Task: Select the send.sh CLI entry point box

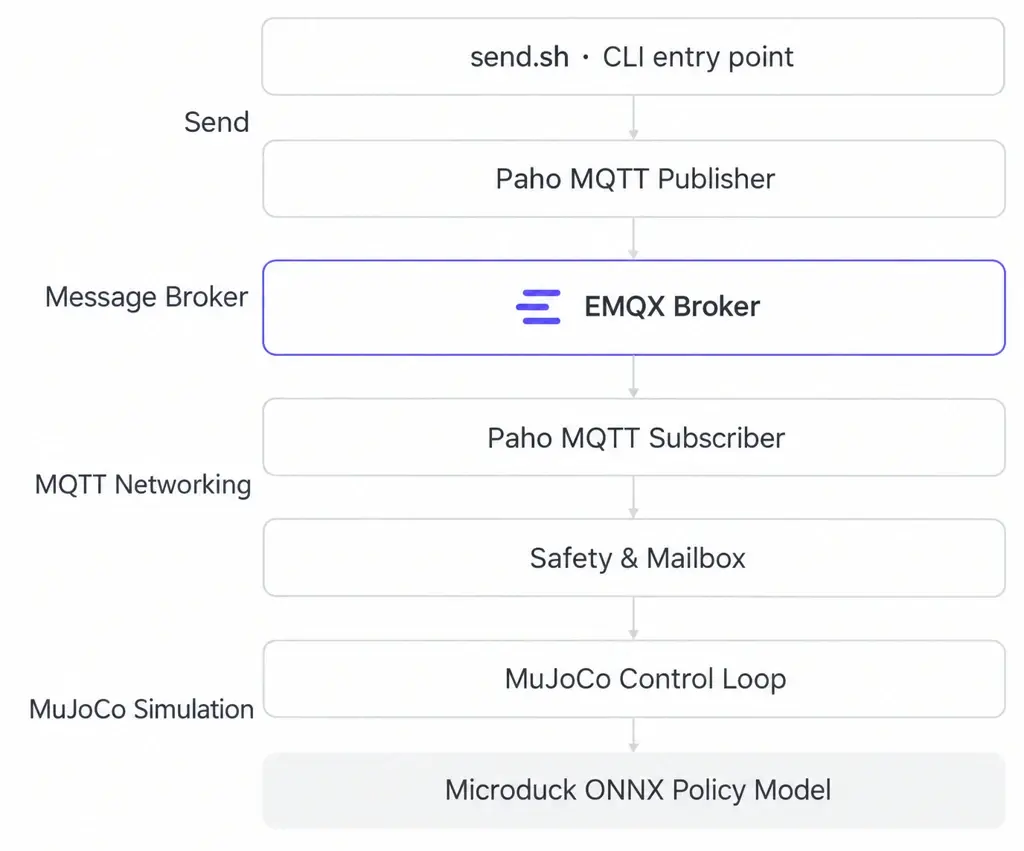Action: tap(633, 57)
